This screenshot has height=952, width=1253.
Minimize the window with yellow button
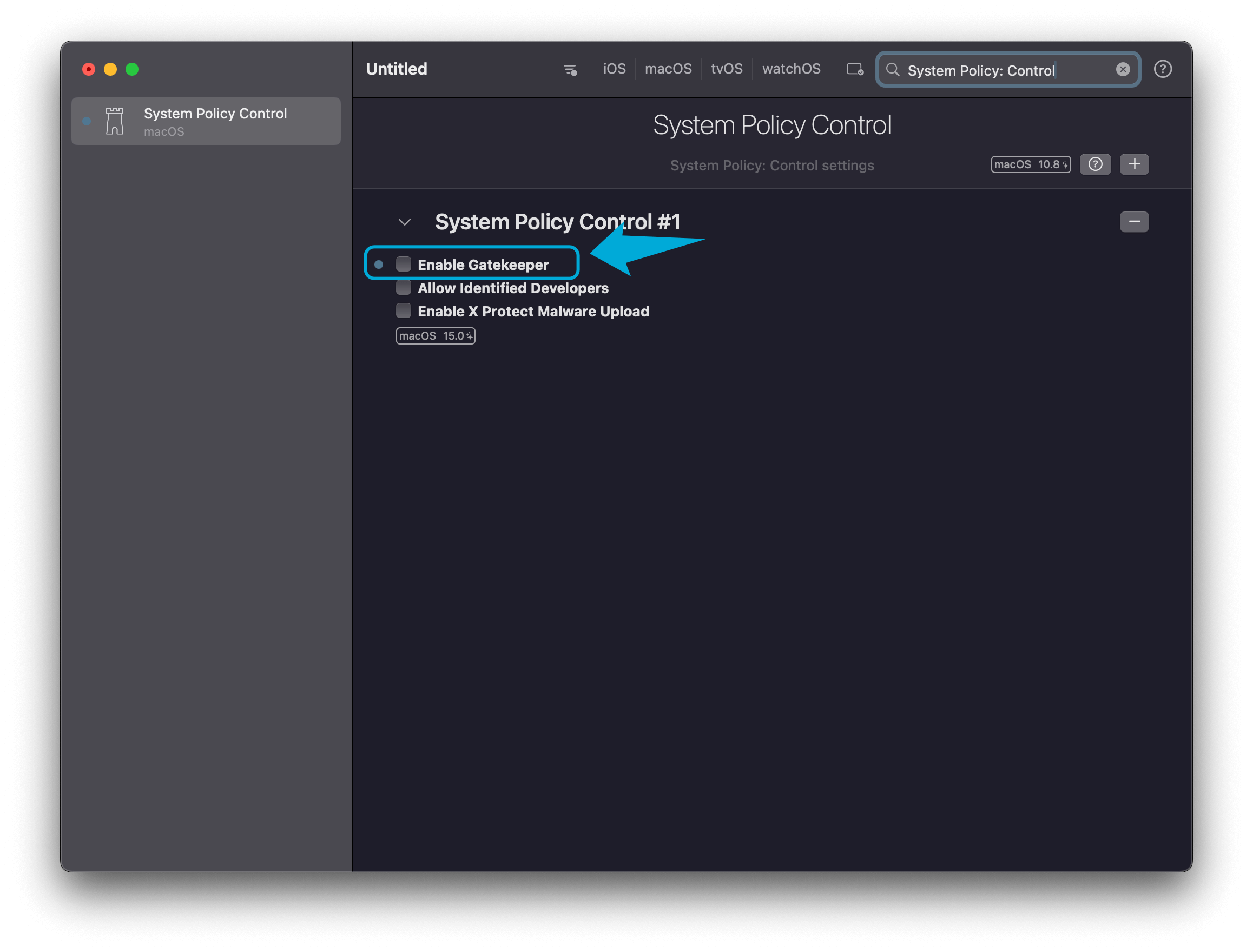coord(110,69)
